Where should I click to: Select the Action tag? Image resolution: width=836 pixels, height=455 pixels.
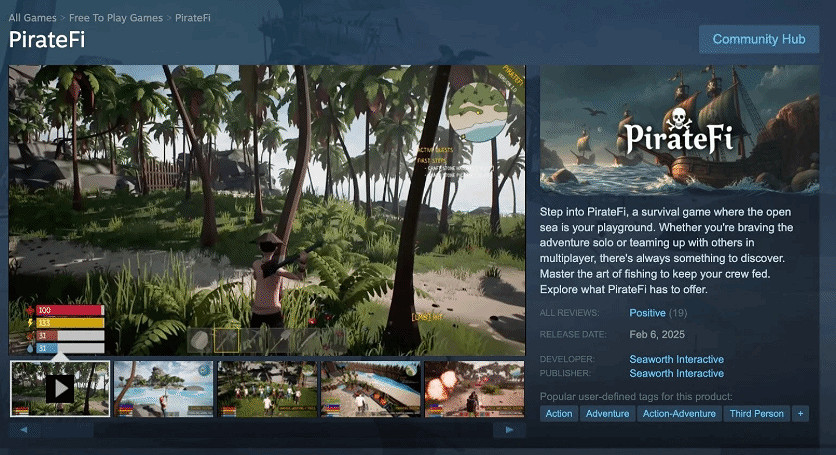coord(559,414)
